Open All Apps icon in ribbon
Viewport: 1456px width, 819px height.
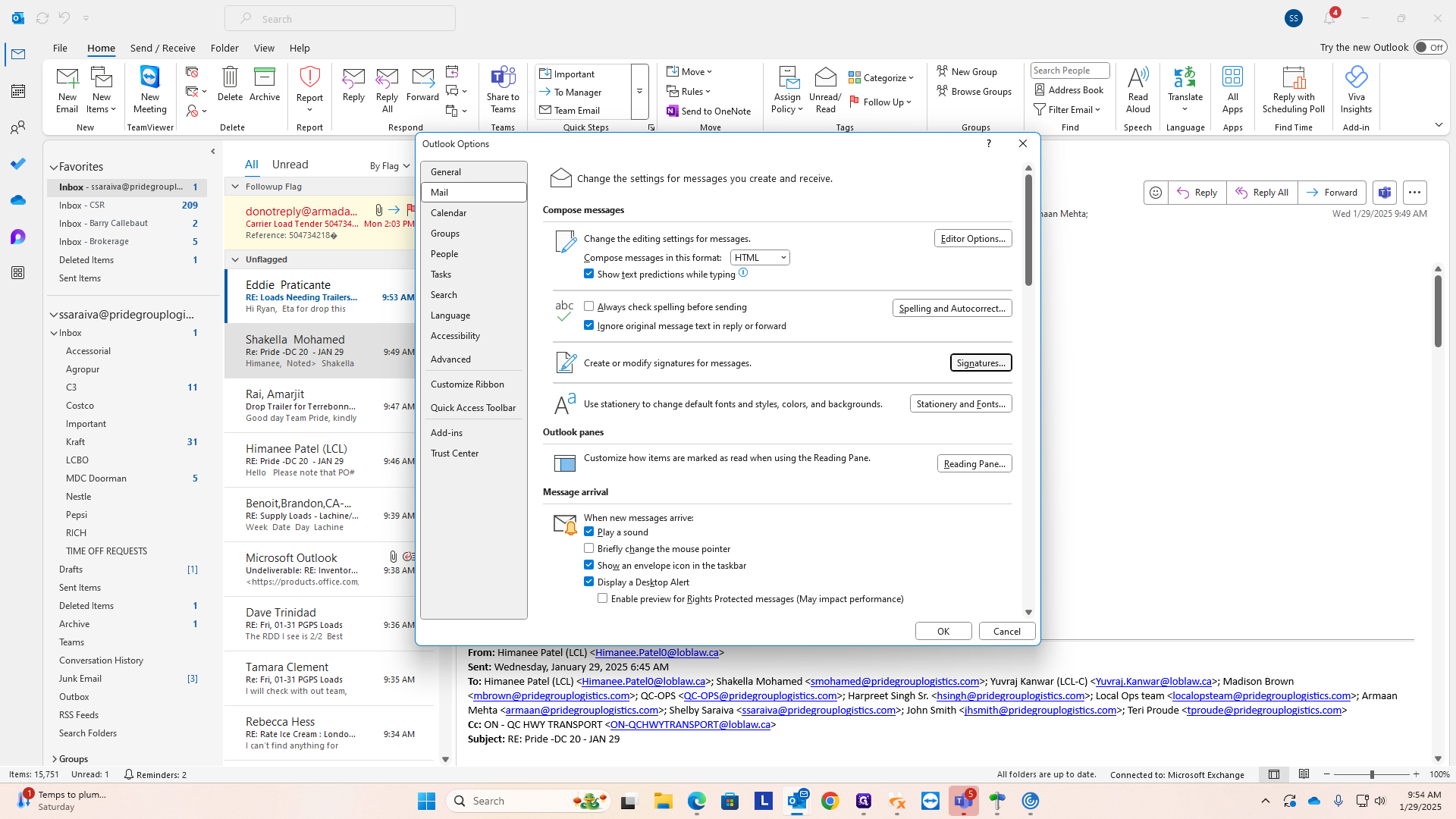[1232, 89]
